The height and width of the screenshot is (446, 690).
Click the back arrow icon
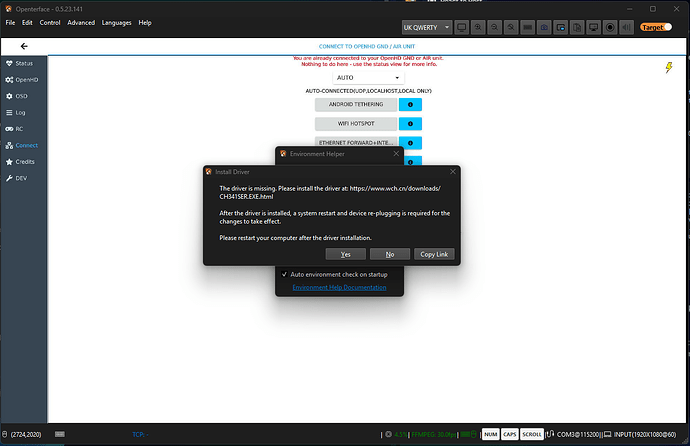[x=24, y=46]
